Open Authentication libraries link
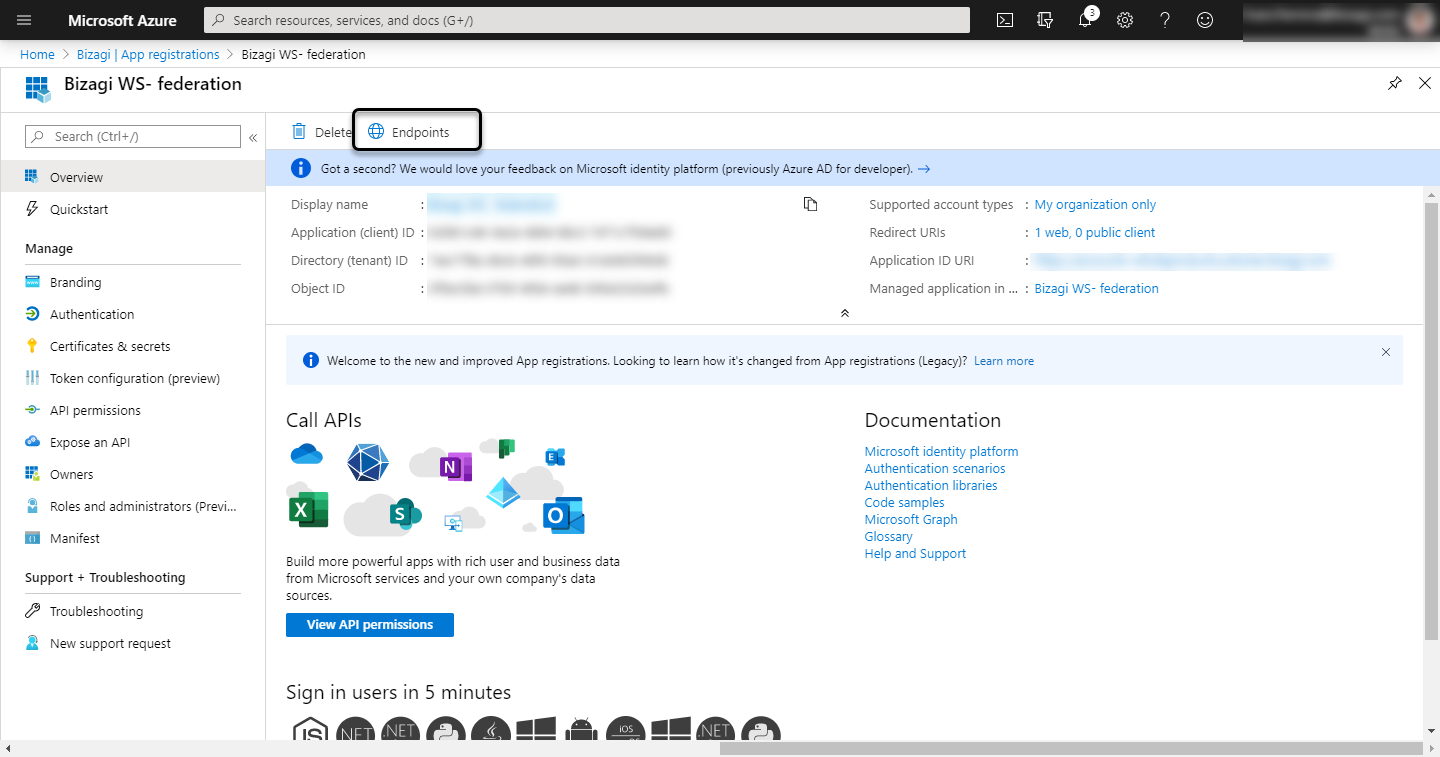This screenshot has height=757, width=1440. click(x=931, y=485)
